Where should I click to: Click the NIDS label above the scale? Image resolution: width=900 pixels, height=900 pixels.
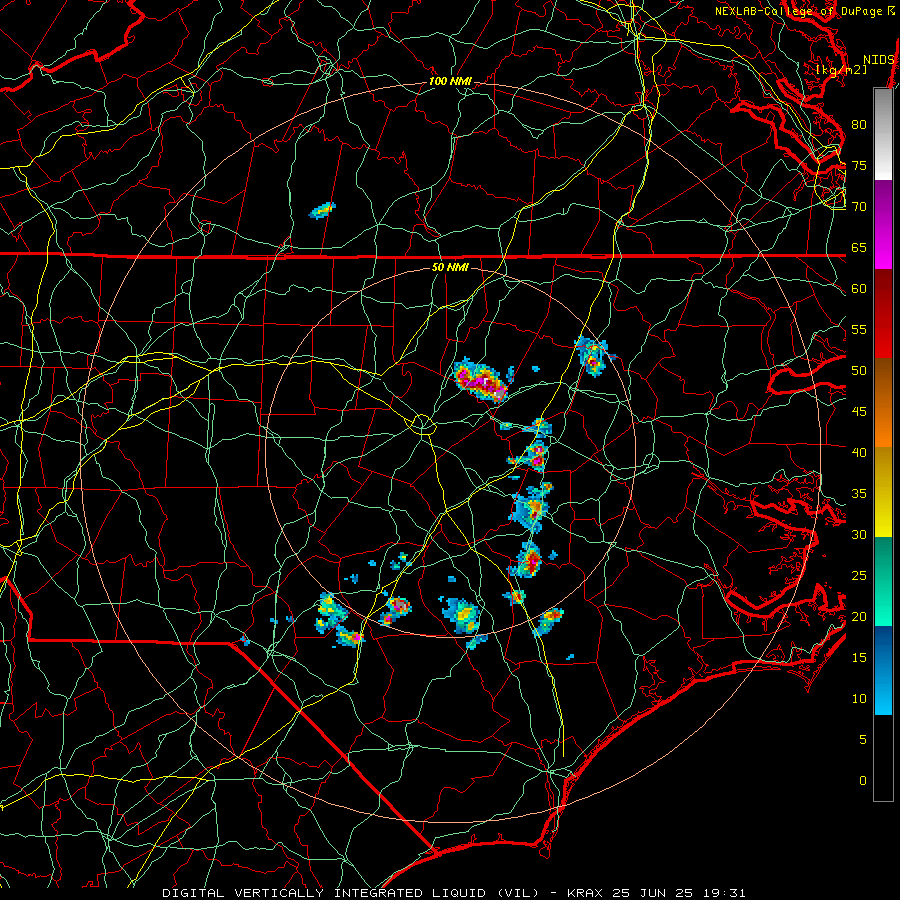tap(878, 60)
